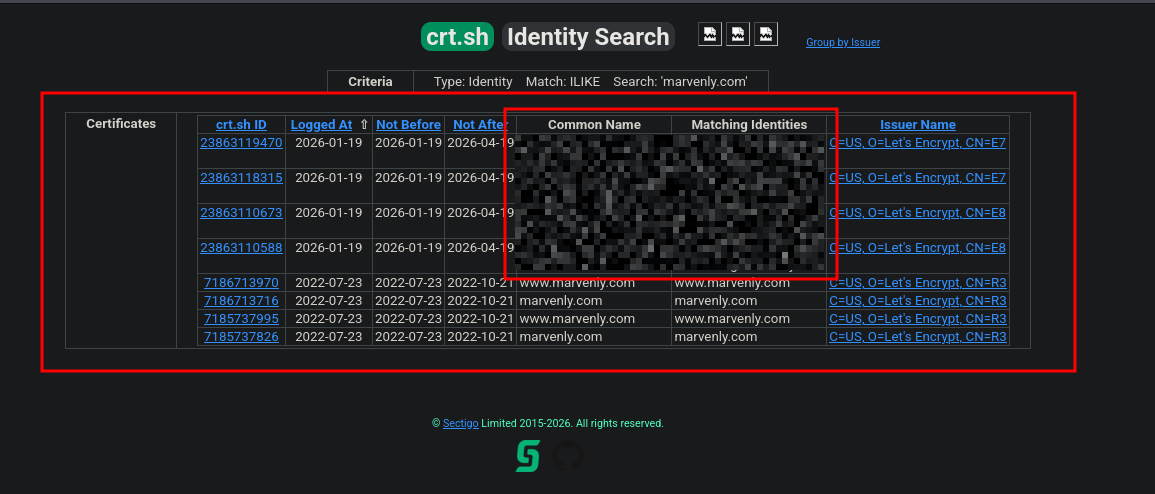Screen dimensions: 1155x494
Task: Click the first broken image icon in header
Action: [709, 34]
